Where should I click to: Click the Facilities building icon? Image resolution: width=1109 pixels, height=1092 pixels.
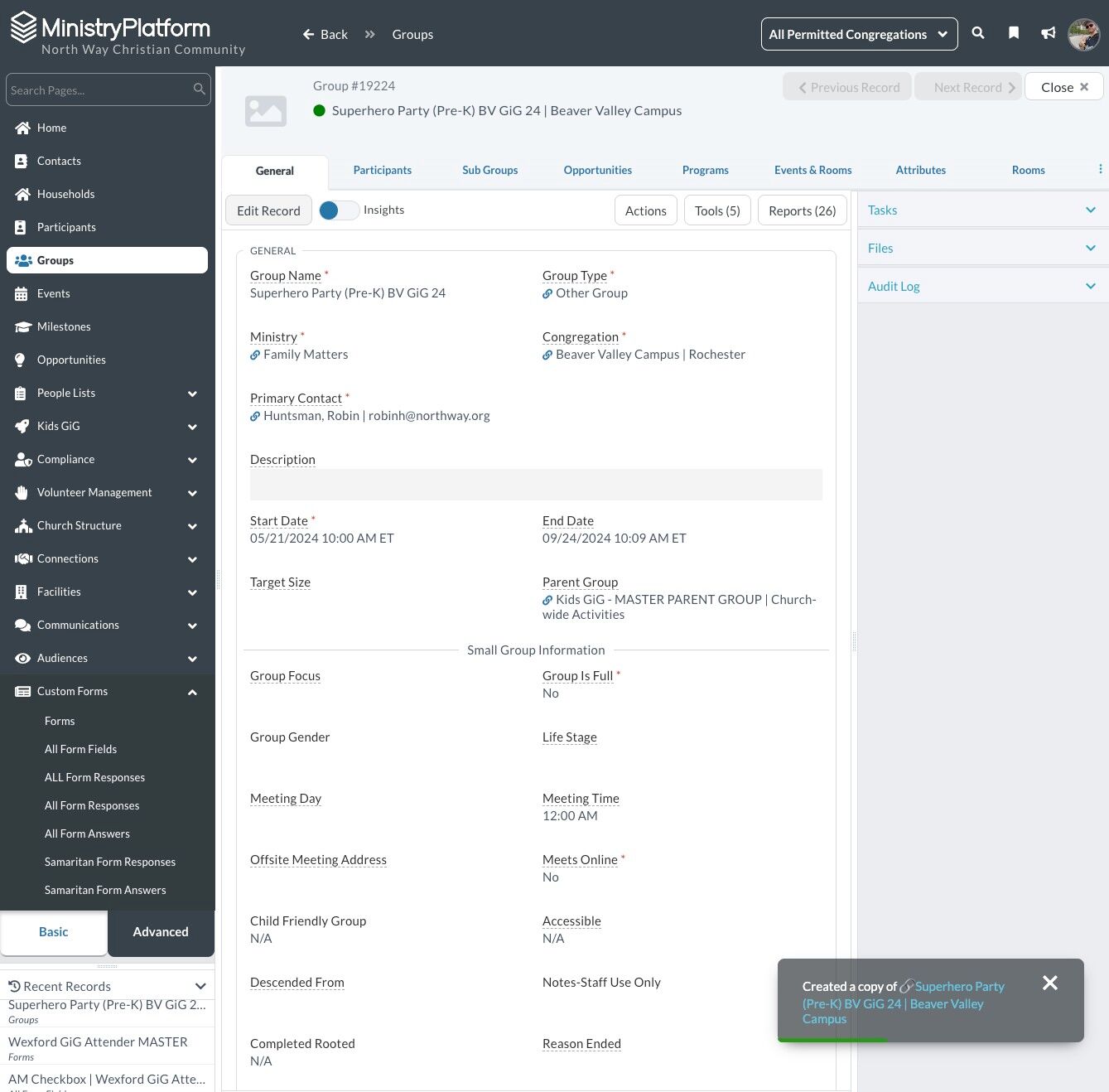(x=21, y=592)
